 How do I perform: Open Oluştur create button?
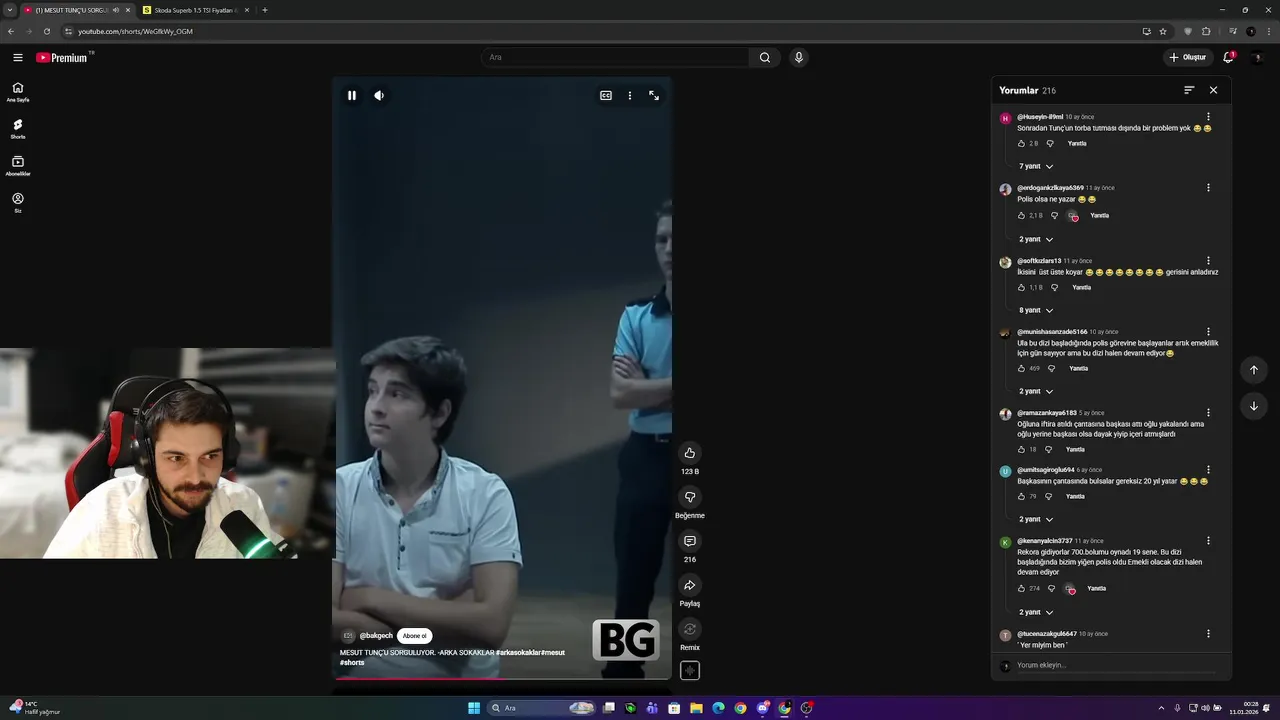[x=1188, y=57]
